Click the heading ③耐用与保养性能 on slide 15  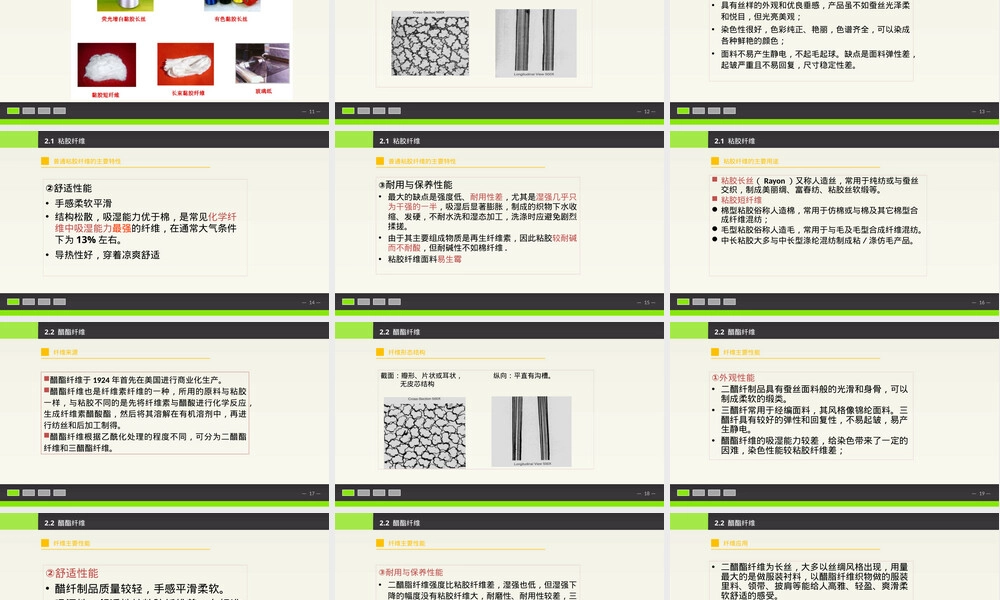[415, 185]
